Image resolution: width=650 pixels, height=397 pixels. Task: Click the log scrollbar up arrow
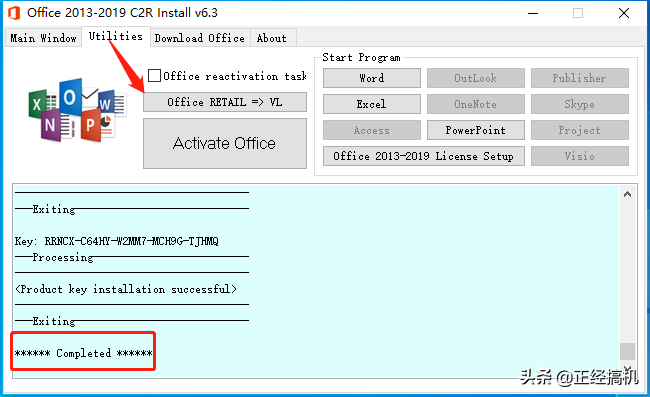[x=628, y=194]
